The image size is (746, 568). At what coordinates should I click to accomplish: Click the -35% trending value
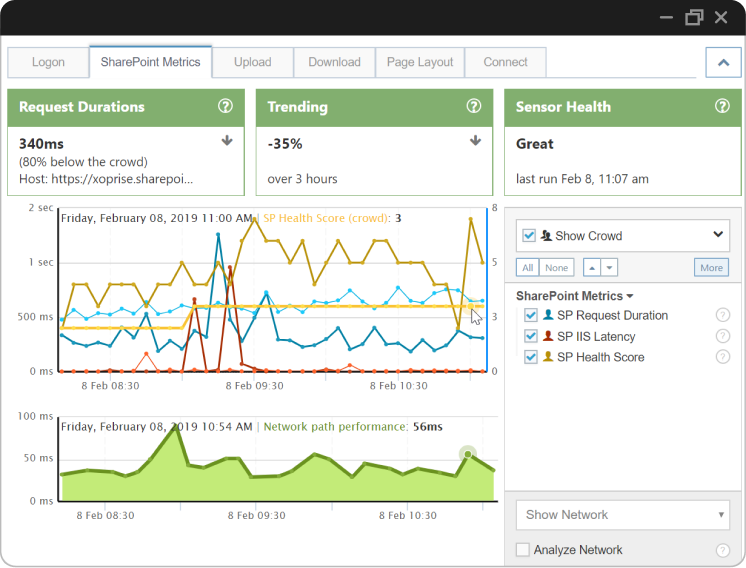(x=285, y=144)
